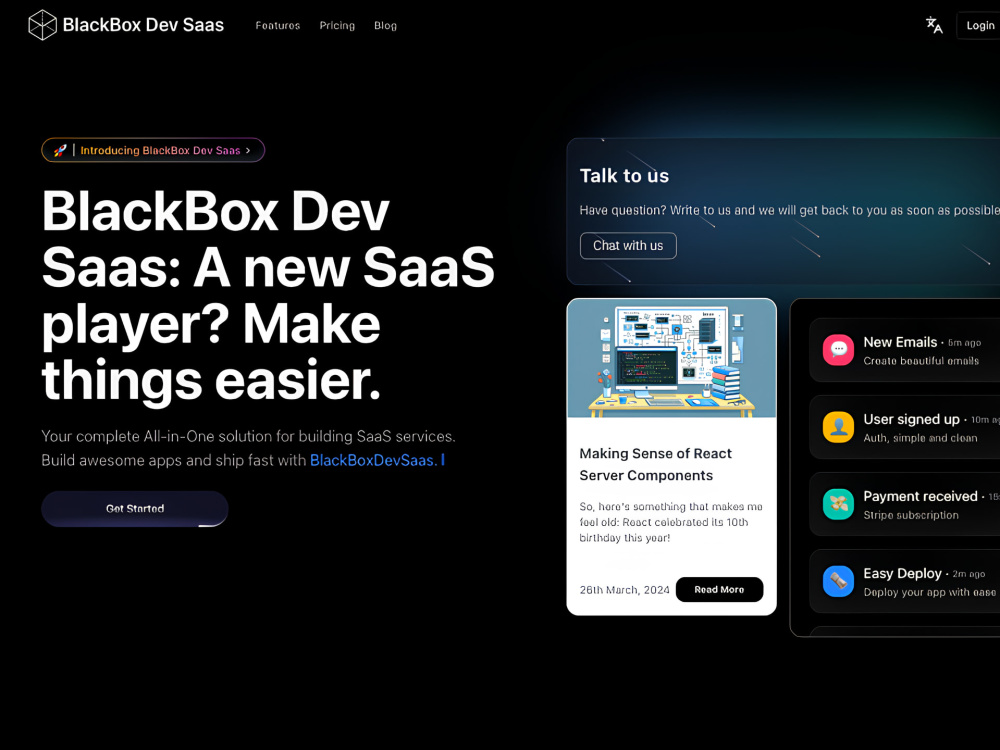The width and height of the screenshot is (1000, 750).
Task: Click the article excerpt about React's birthday
Action: [671, 522]
